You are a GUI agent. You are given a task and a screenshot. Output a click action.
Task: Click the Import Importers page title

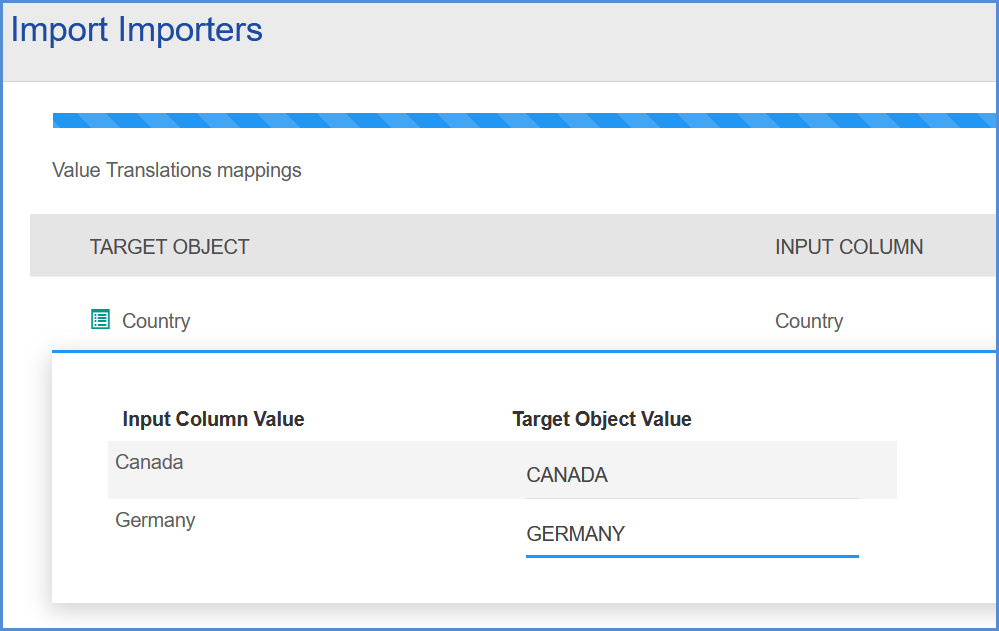pyautogui.click(x=136, y=29)
